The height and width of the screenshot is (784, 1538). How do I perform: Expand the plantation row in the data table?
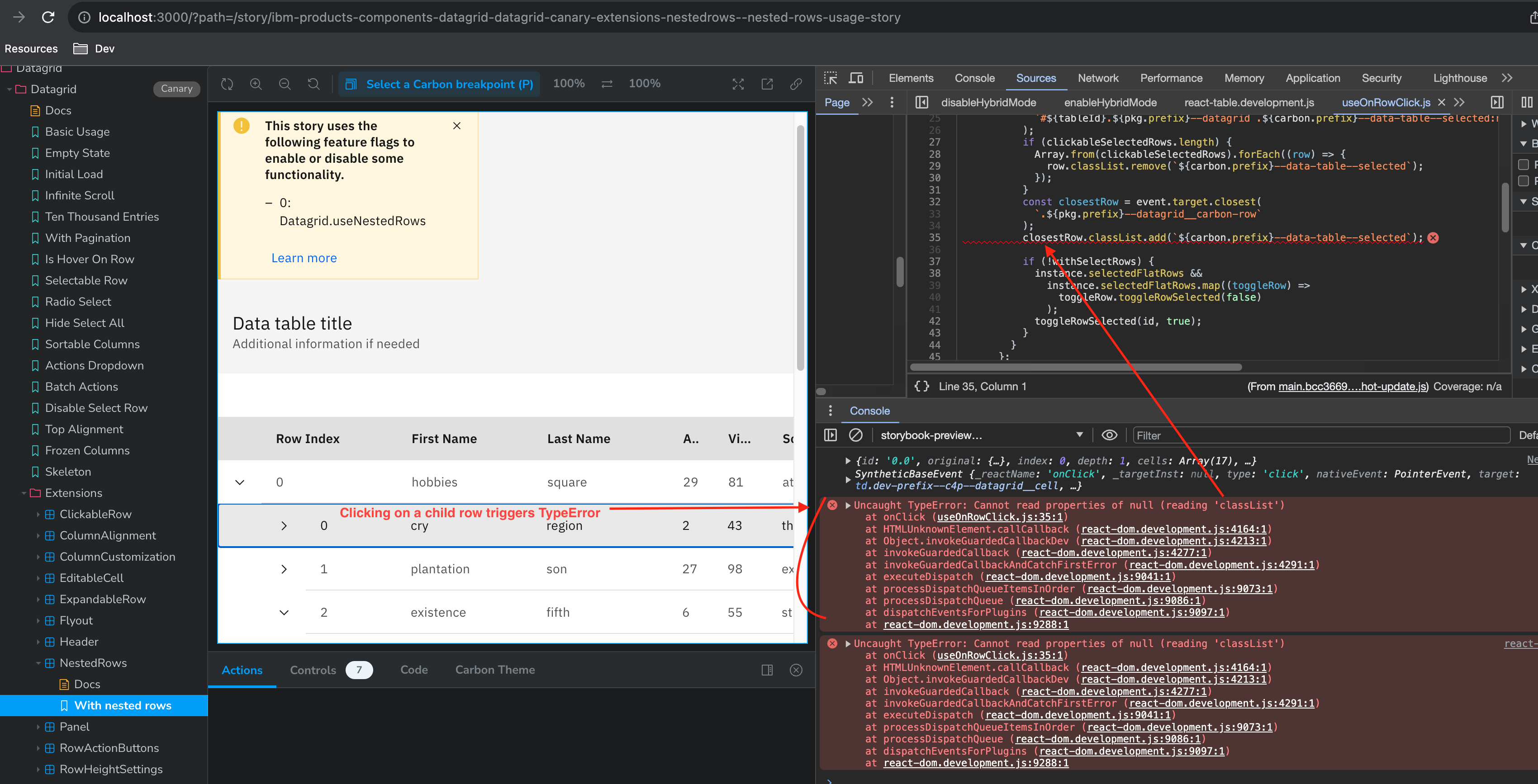coord(284,569)
